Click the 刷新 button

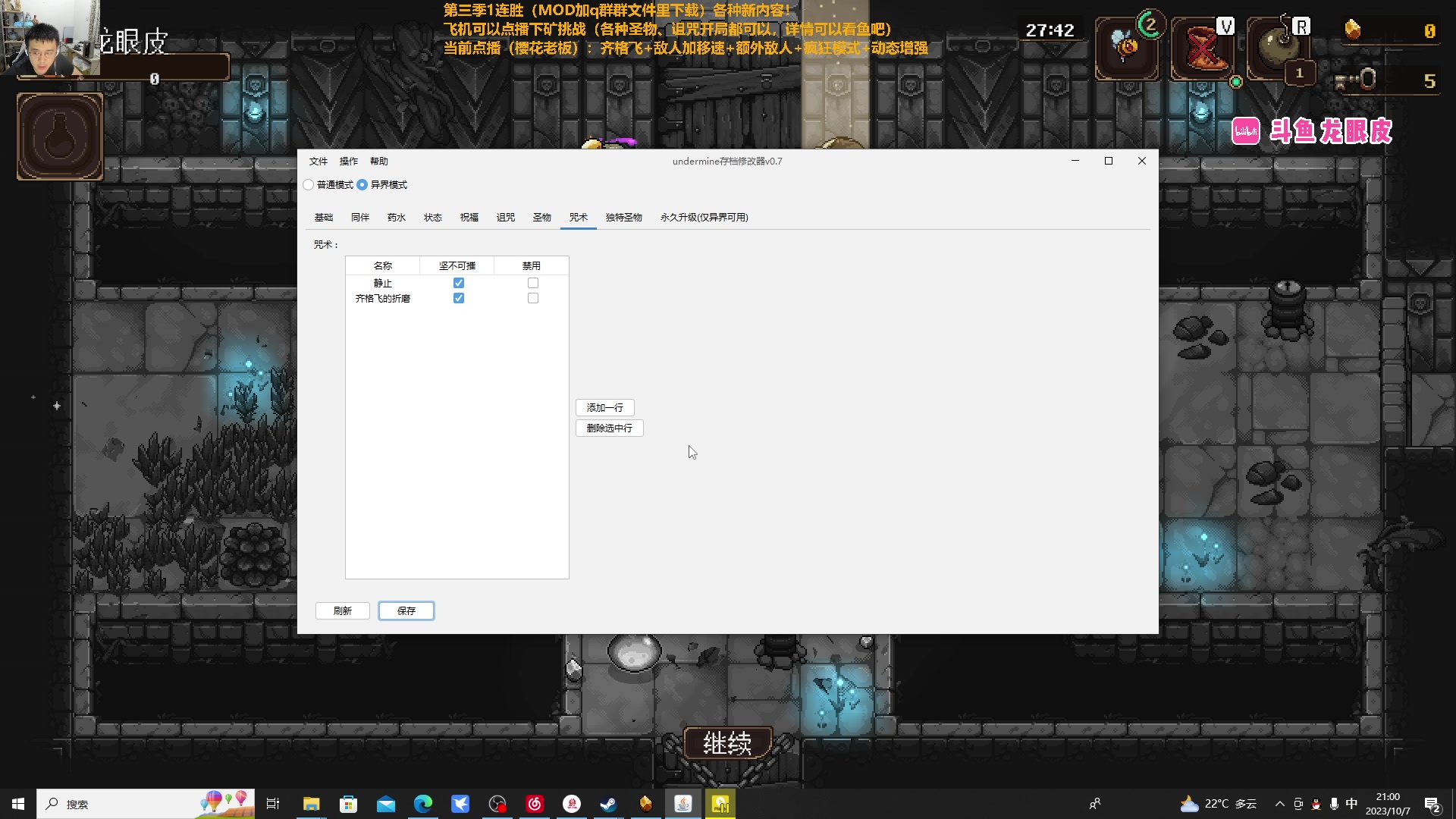click(x=343, y=611)
